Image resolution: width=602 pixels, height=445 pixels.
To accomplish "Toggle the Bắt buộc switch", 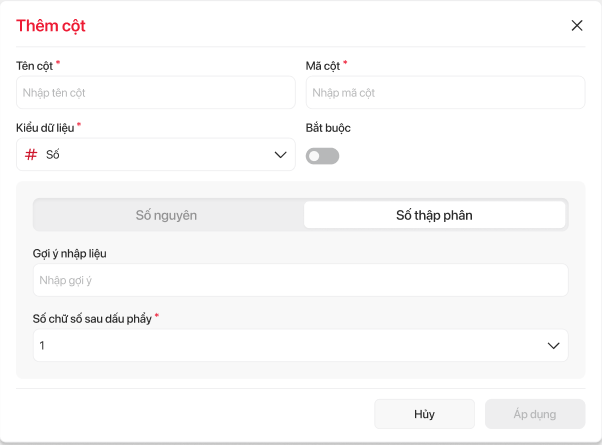I will coord(322,156).
